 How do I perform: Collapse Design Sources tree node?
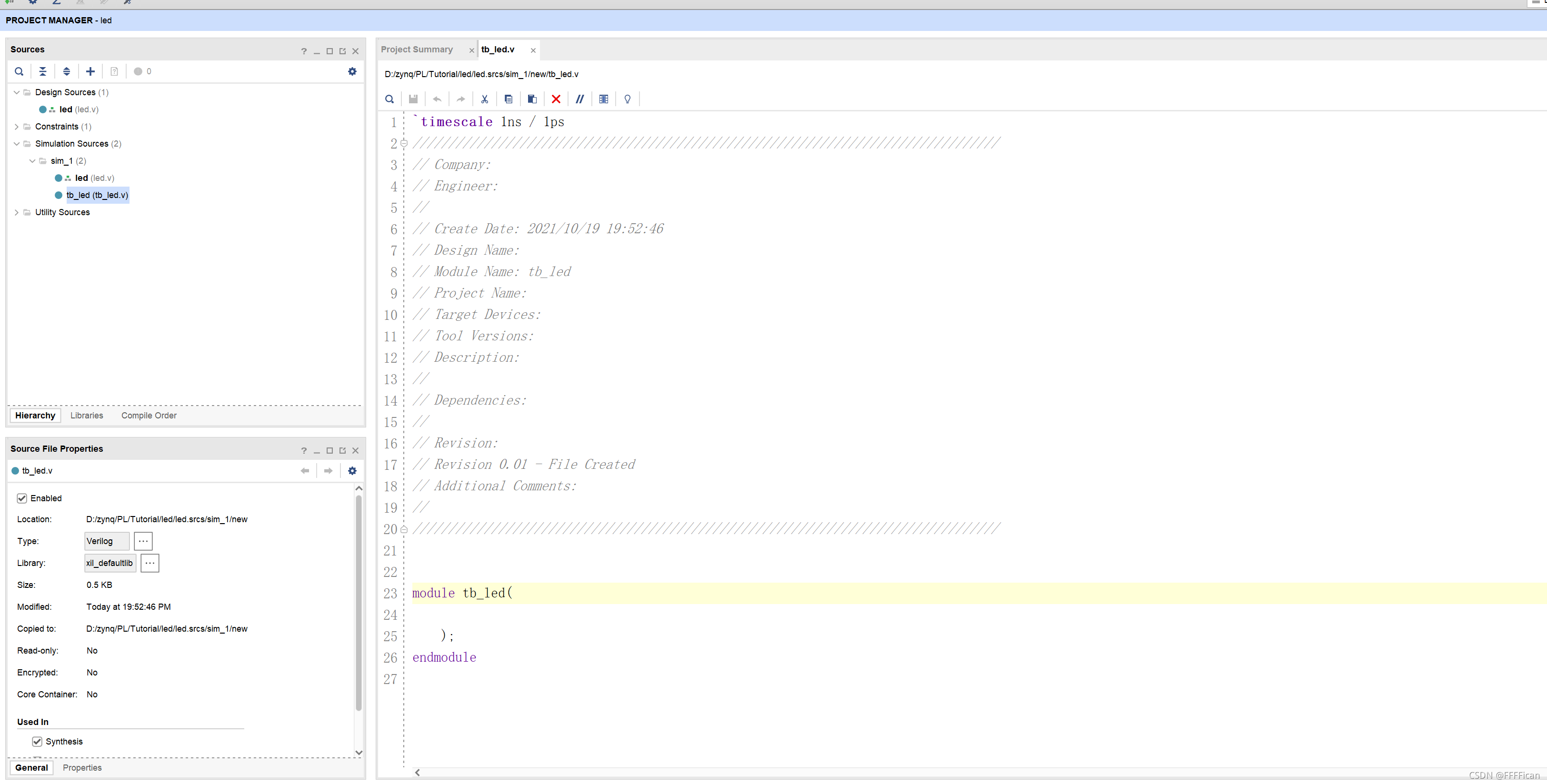click(x=17, y=92)
